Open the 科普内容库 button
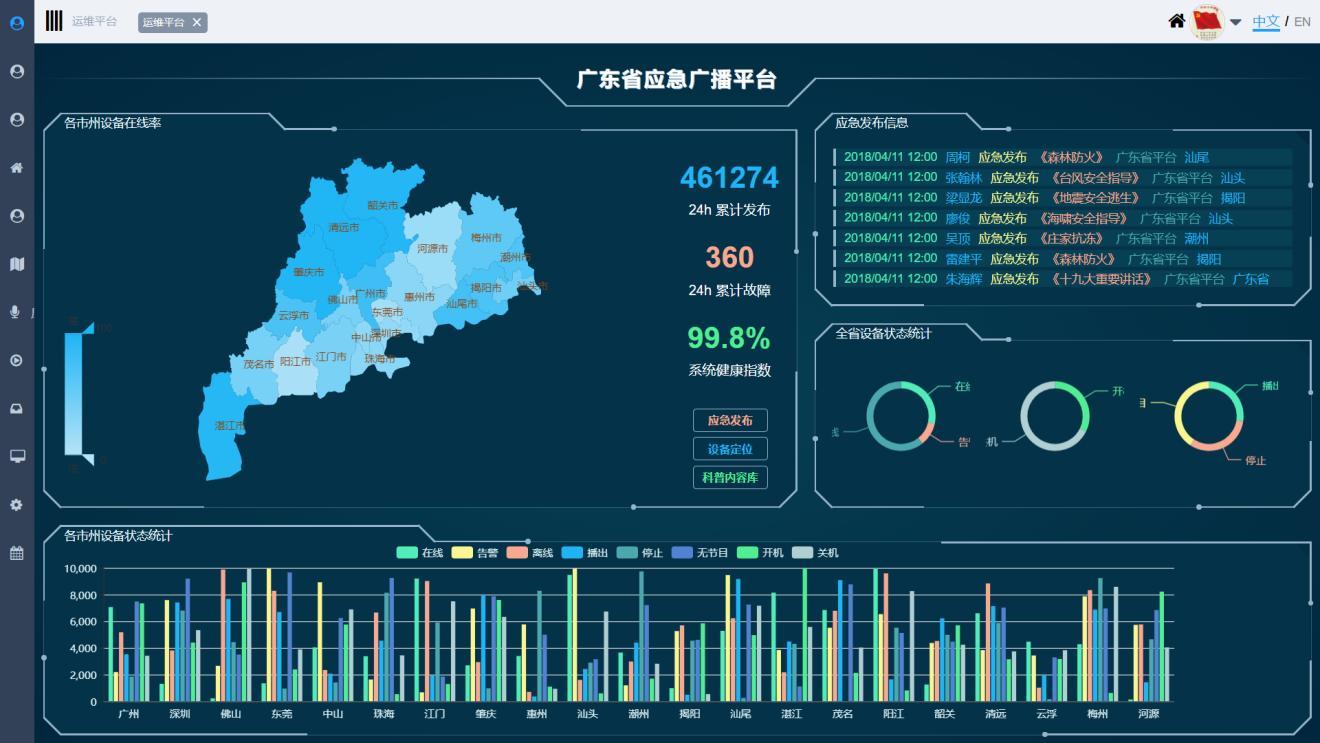Image resolution: width=1320 pixels, height=743 pixels. [730, 477]
